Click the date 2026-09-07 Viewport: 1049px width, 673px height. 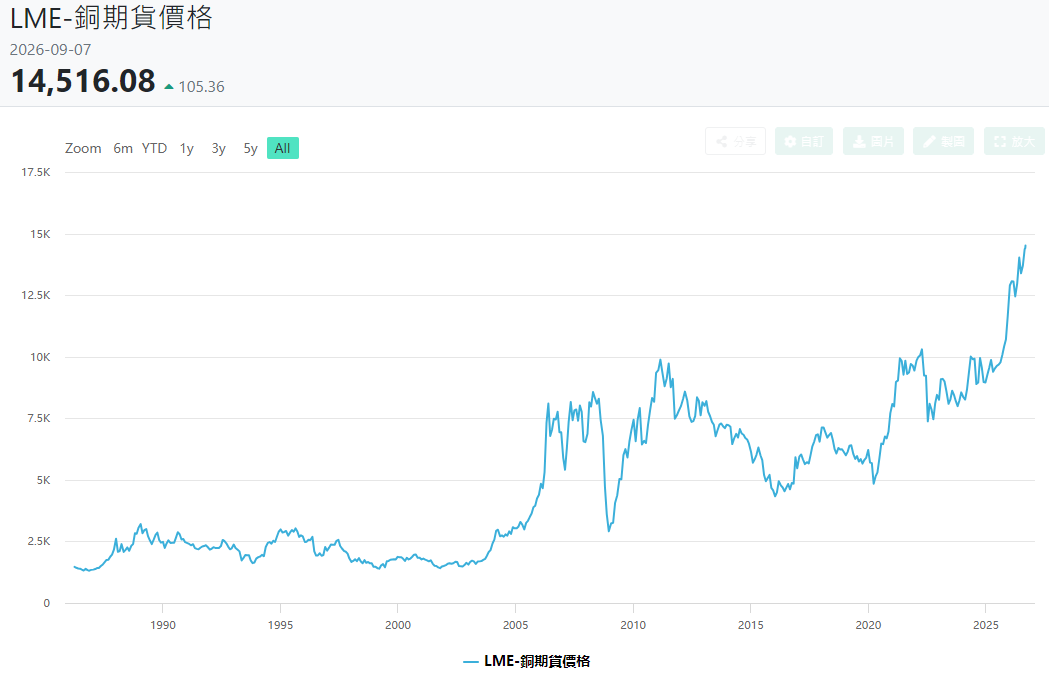click(50, 50)
